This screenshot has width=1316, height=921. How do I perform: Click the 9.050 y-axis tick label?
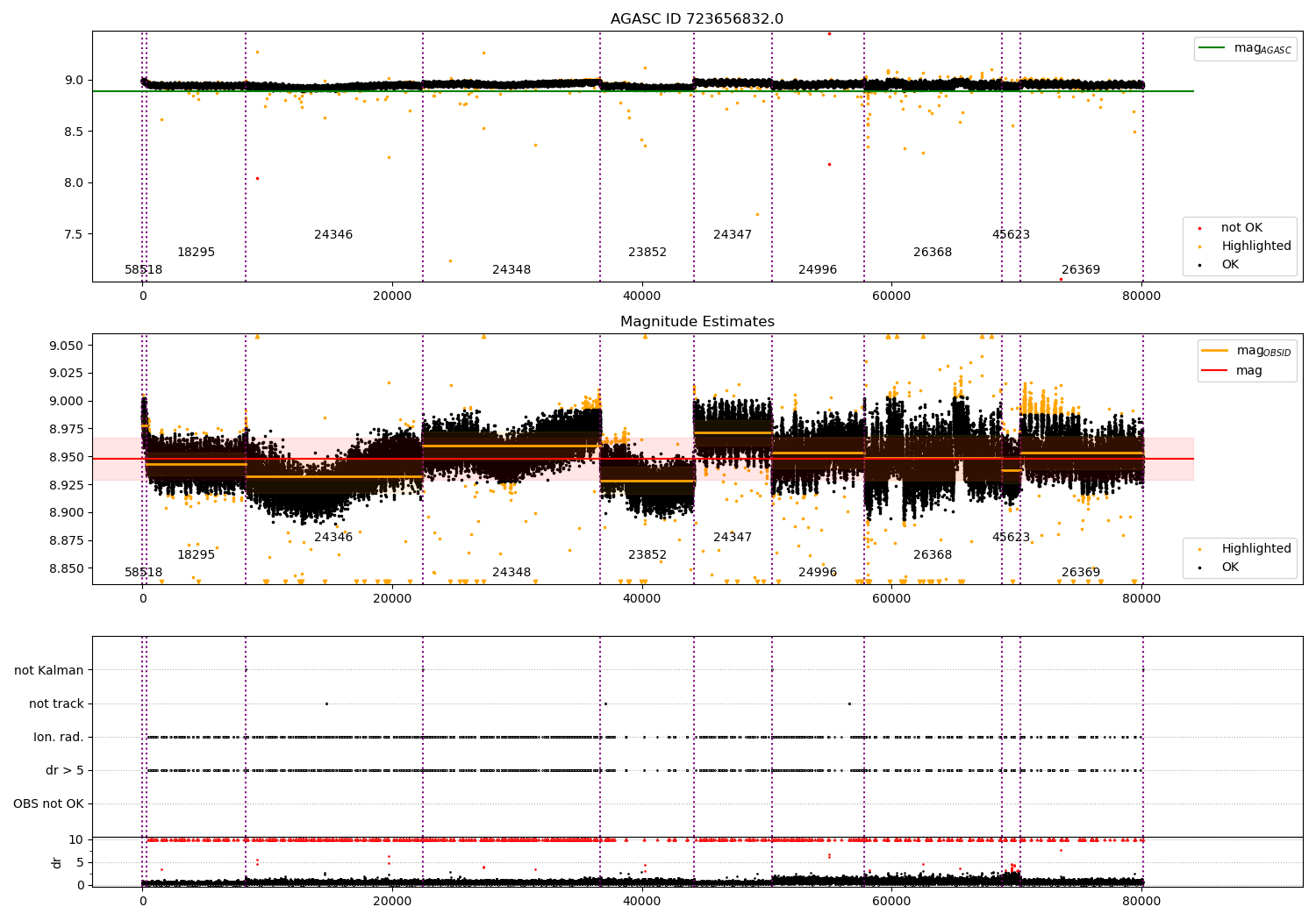click(66, 346)
